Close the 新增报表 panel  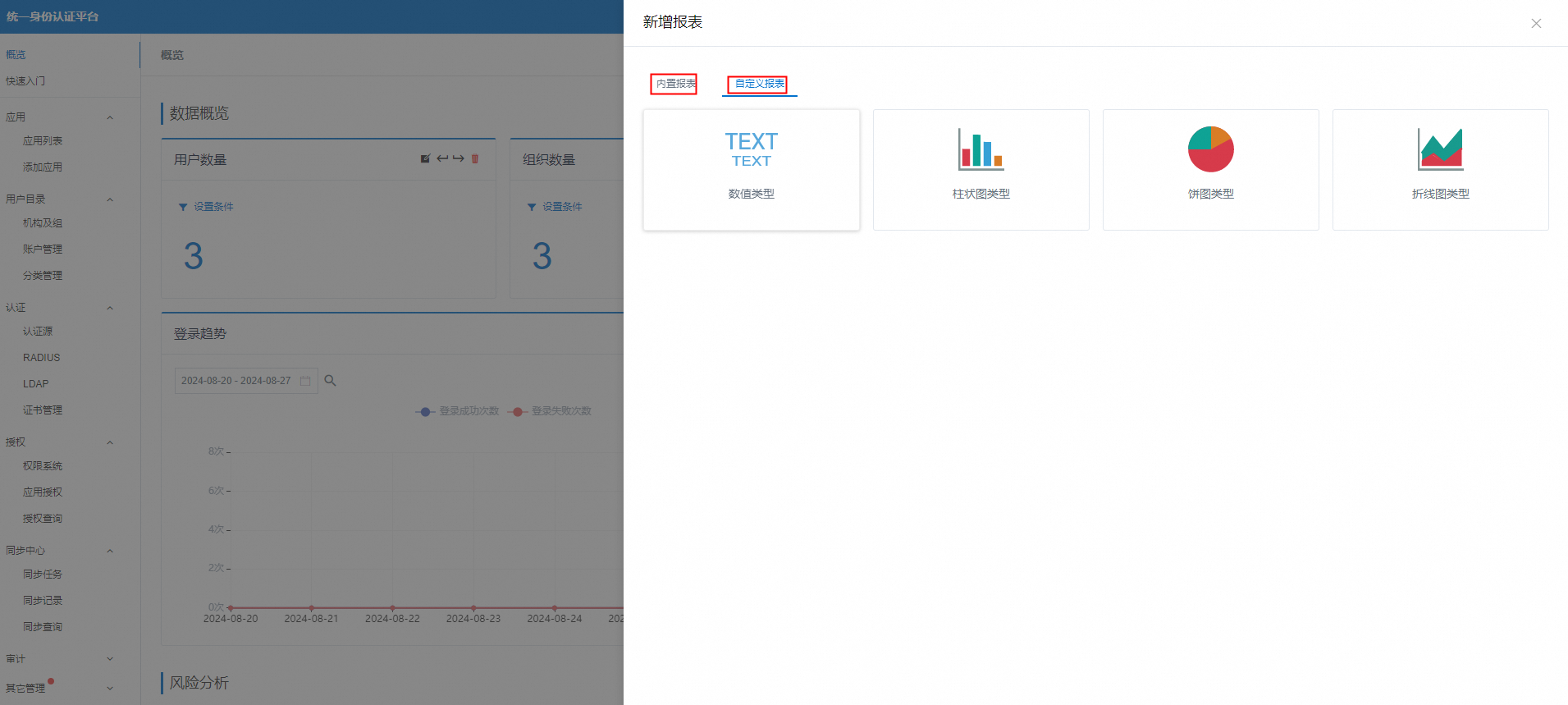pyautogui.click(x=1536, y=24)
